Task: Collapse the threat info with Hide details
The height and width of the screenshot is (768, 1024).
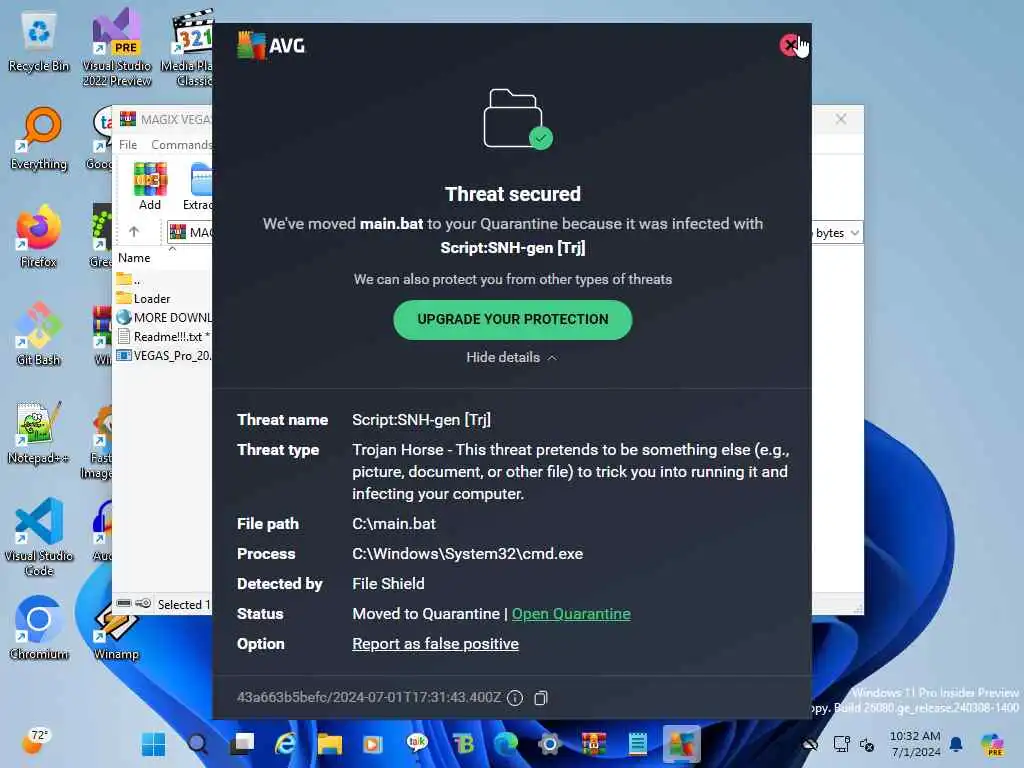Action: coord(511,357)
